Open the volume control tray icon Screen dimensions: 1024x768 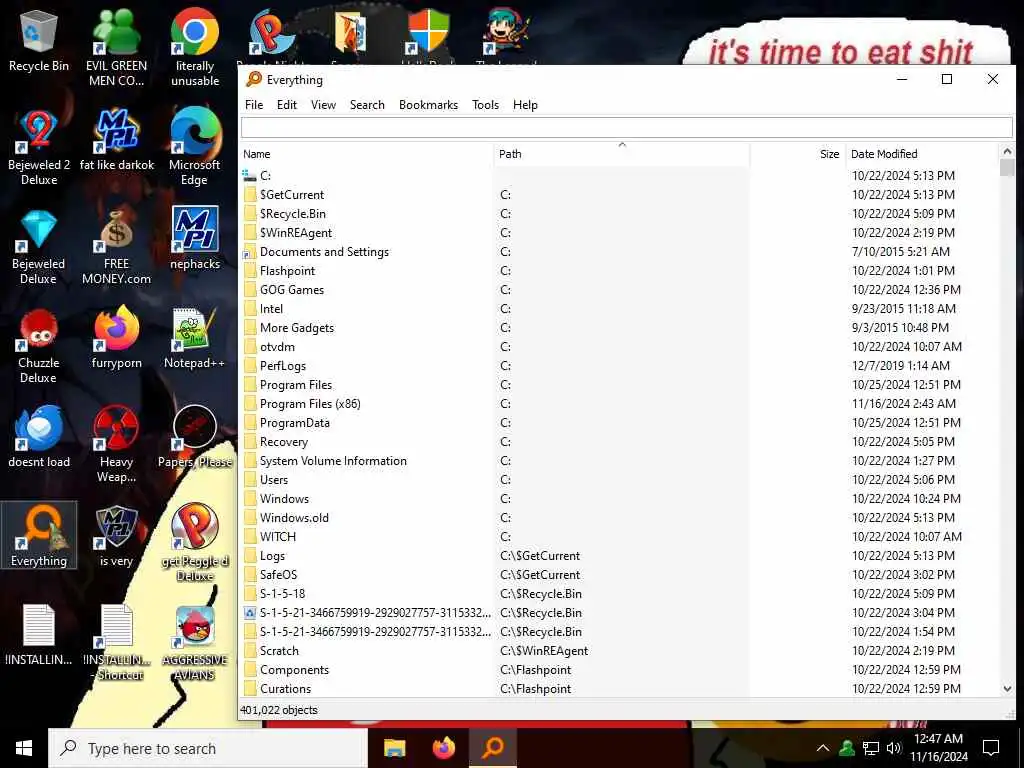(893, 748)
